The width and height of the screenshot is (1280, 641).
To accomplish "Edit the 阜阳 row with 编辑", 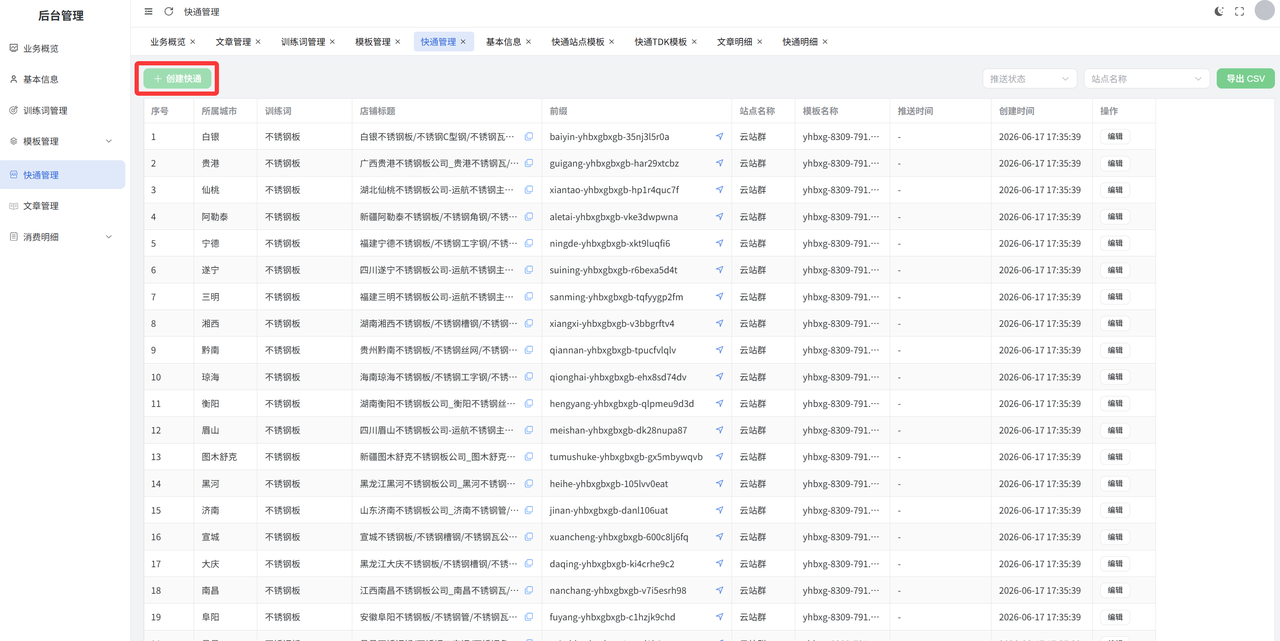I will point(1115,617).
